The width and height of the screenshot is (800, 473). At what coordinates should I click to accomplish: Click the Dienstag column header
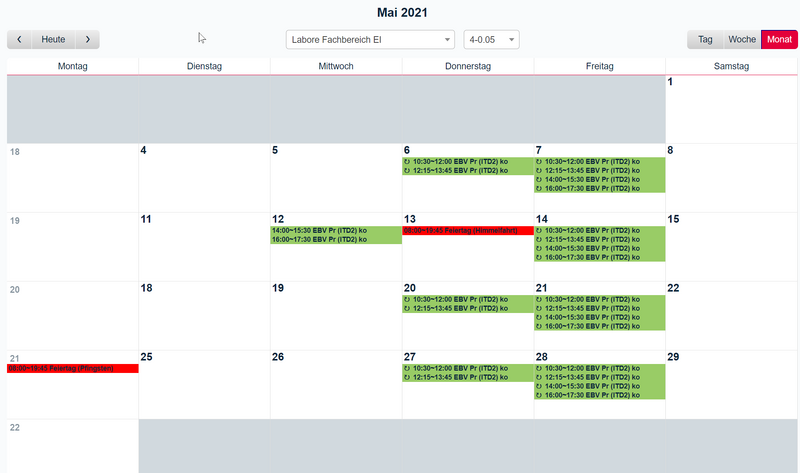pos(204,66)
